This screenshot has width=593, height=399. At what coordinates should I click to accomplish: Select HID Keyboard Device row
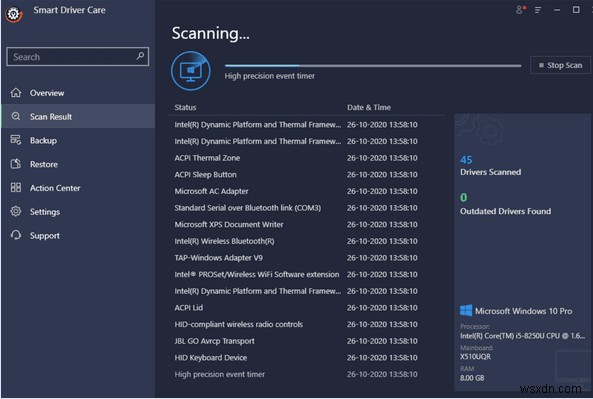(x=306, y=357)
